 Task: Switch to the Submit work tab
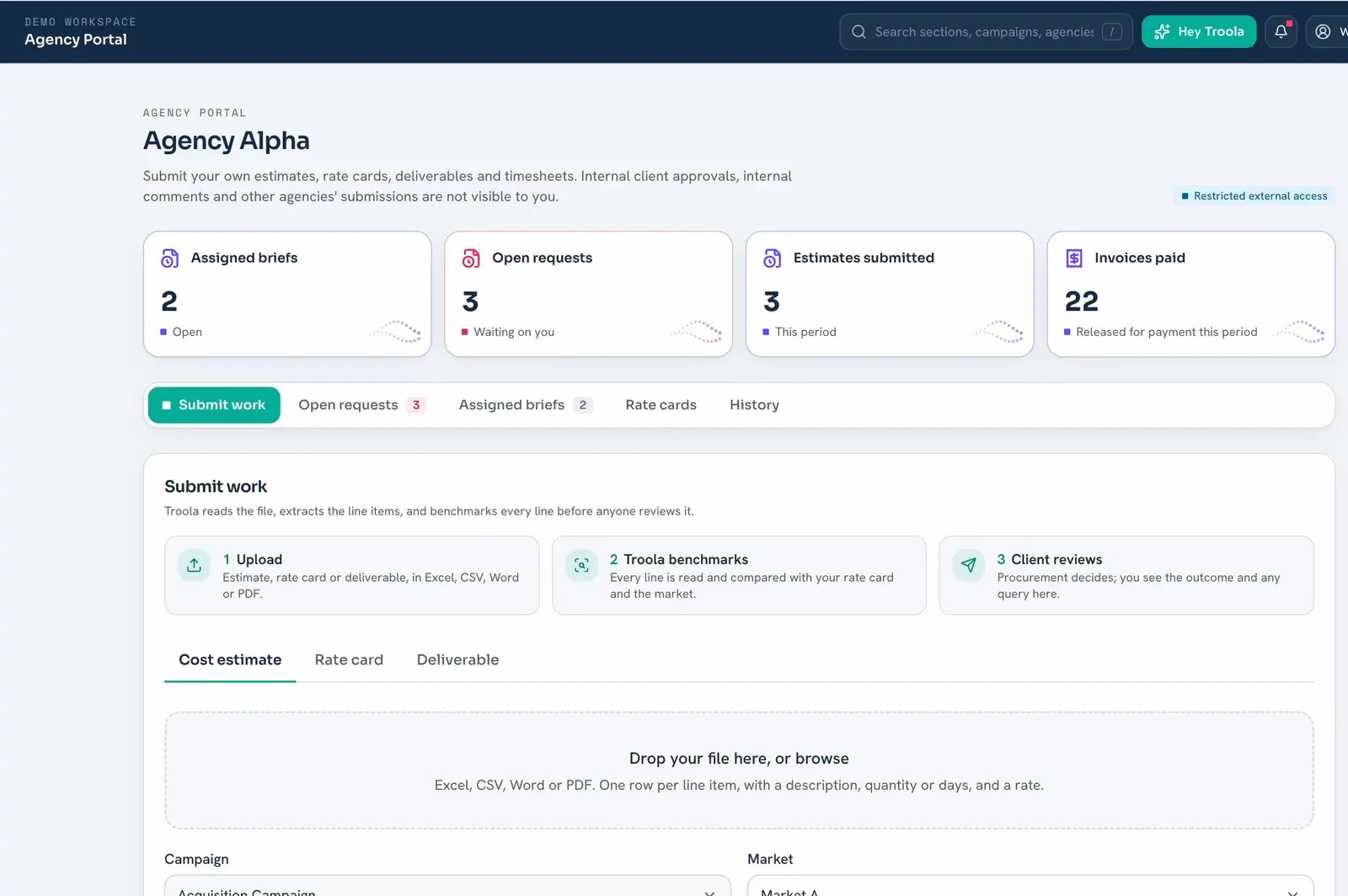pos(214,405)
